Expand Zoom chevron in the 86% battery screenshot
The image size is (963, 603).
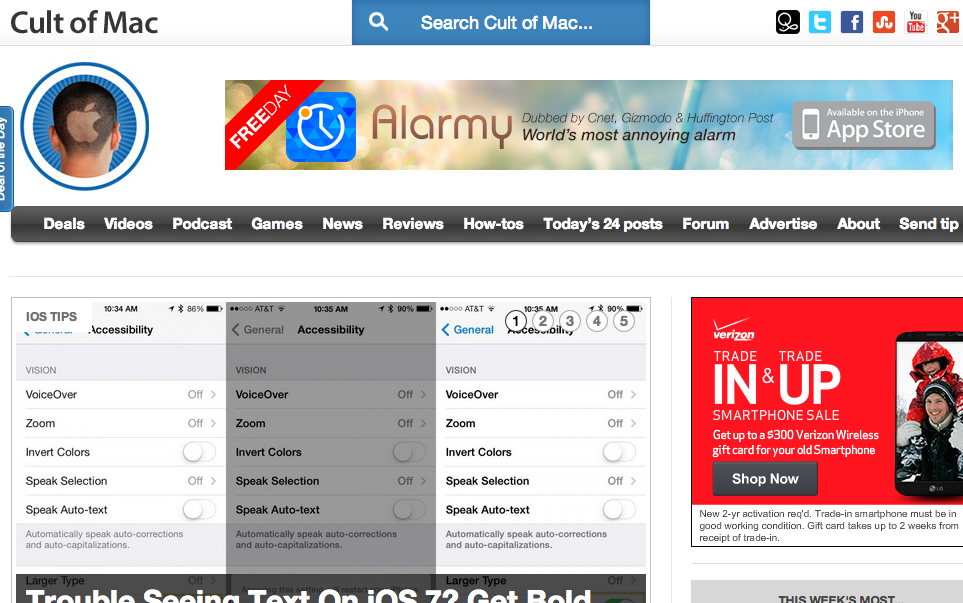213,423
